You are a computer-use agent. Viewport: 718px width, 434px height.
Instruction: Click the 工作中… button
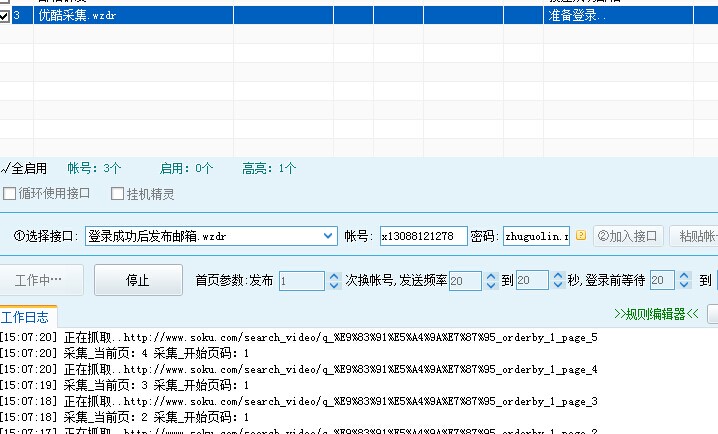40,280
